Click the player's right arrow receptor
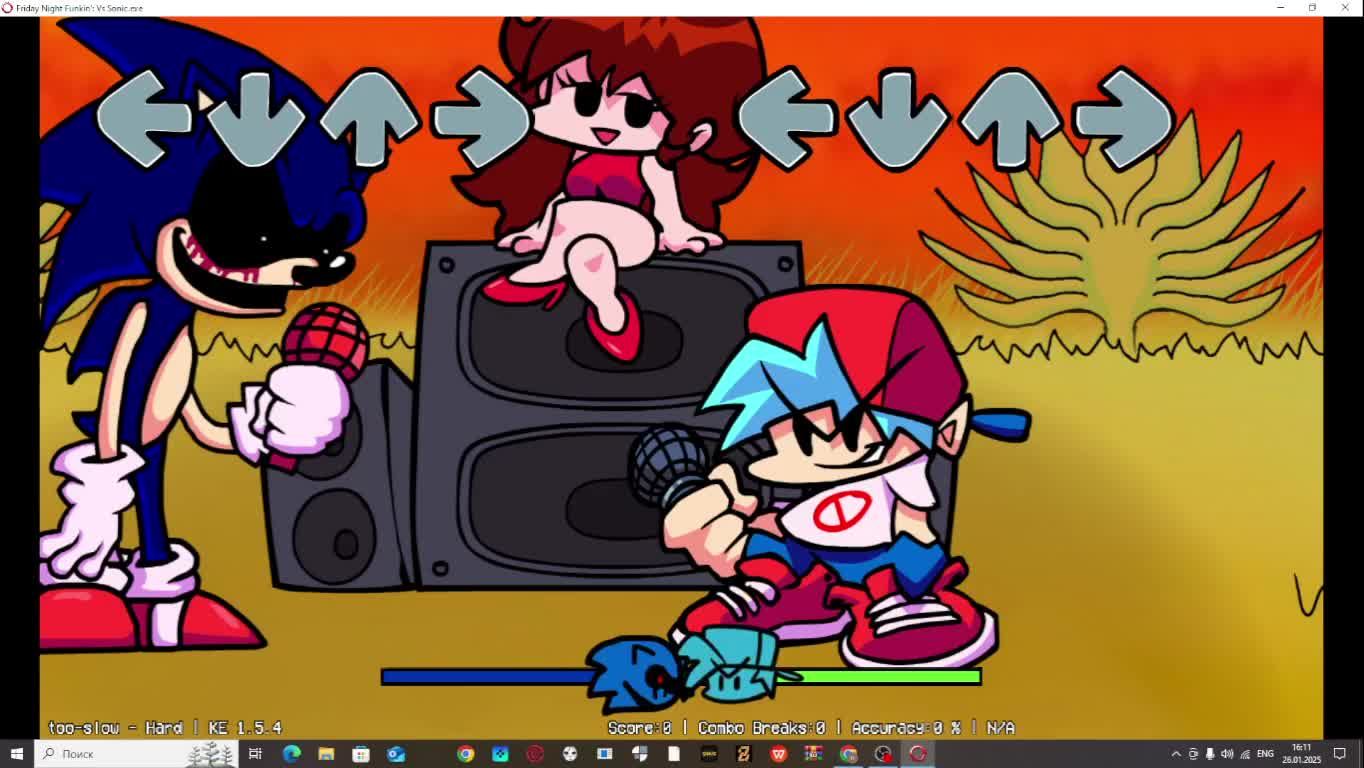Image resolution: width=1364 pixels, height=768 pixels. 1123,119
